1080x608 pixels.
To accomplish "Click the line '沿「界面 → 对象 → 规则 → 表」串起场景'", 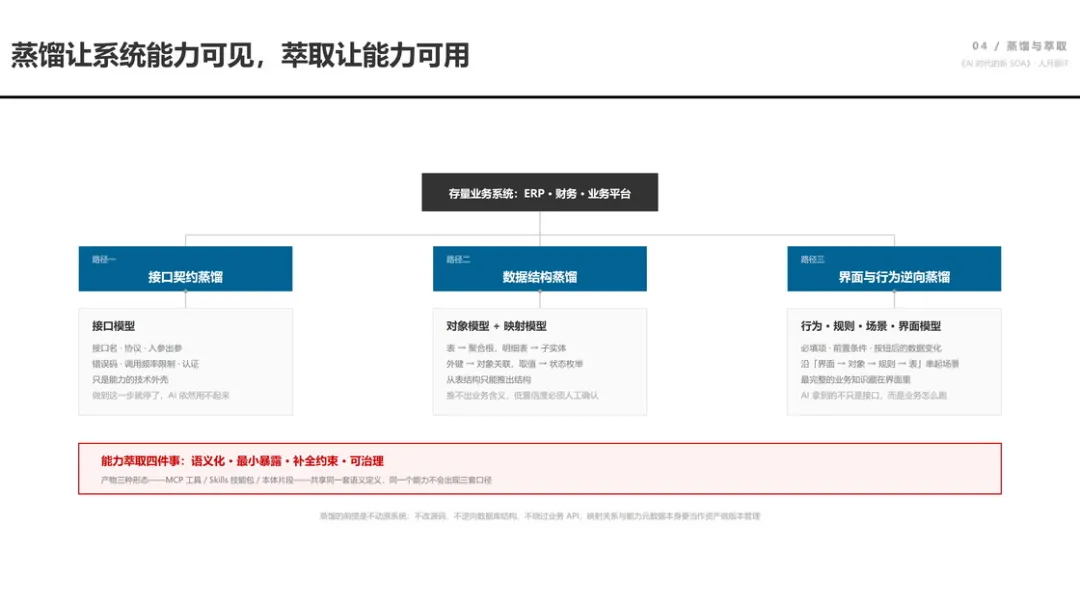I will pos(880,364).
